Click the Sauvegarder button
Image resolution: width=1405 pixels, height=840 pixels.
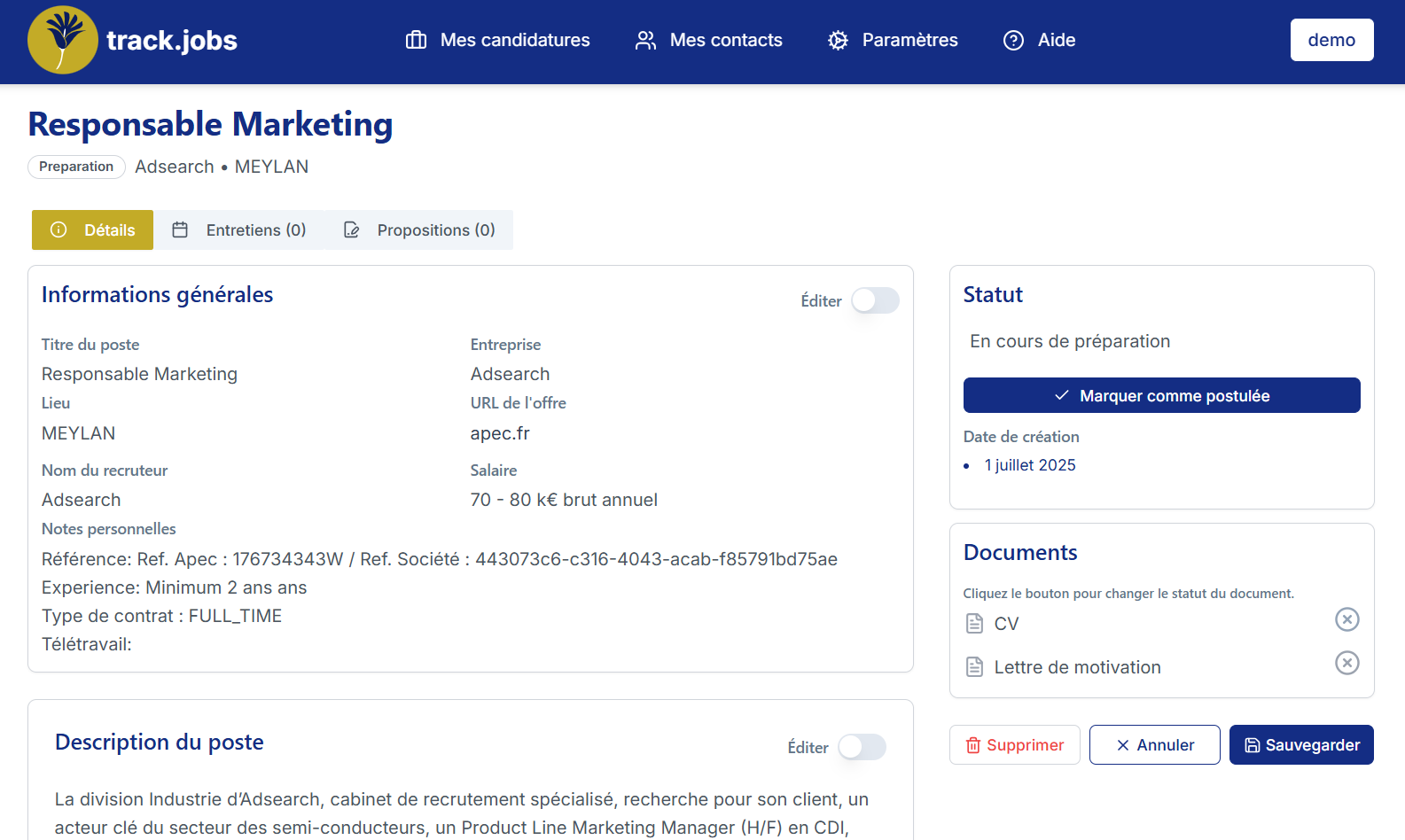1301,745
